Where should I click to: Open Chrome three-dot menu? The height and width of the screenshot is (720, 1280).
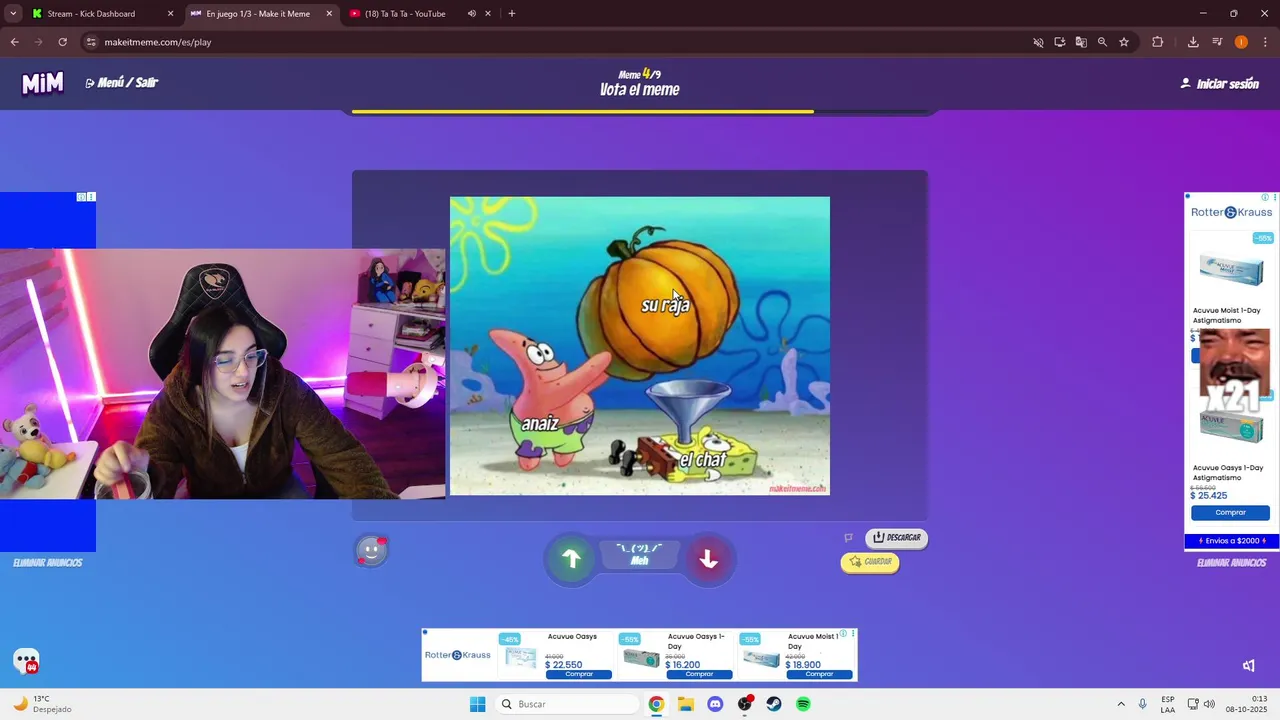coord(1265,42)
